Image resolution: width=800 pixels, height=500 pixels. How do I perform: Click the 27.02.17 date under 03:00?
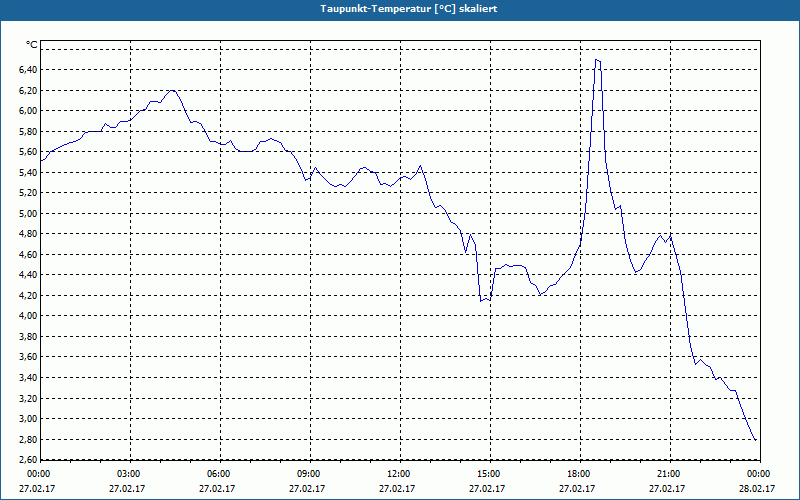(x=127, y=488)
